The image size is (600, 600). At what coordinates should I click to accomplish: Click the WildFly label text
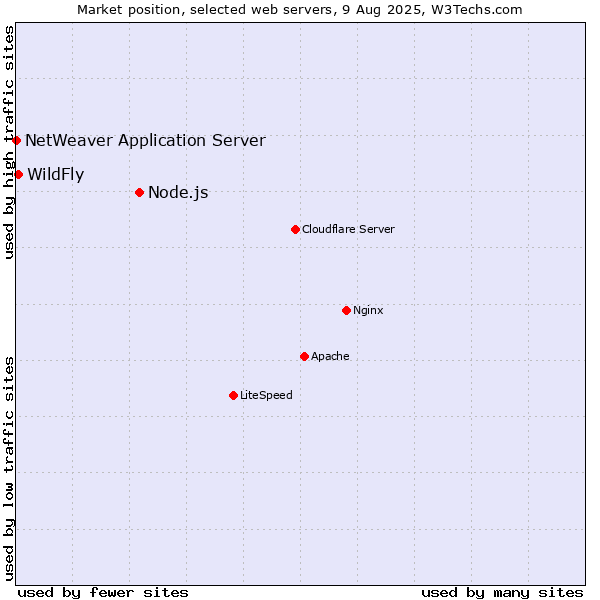(56, 174)
